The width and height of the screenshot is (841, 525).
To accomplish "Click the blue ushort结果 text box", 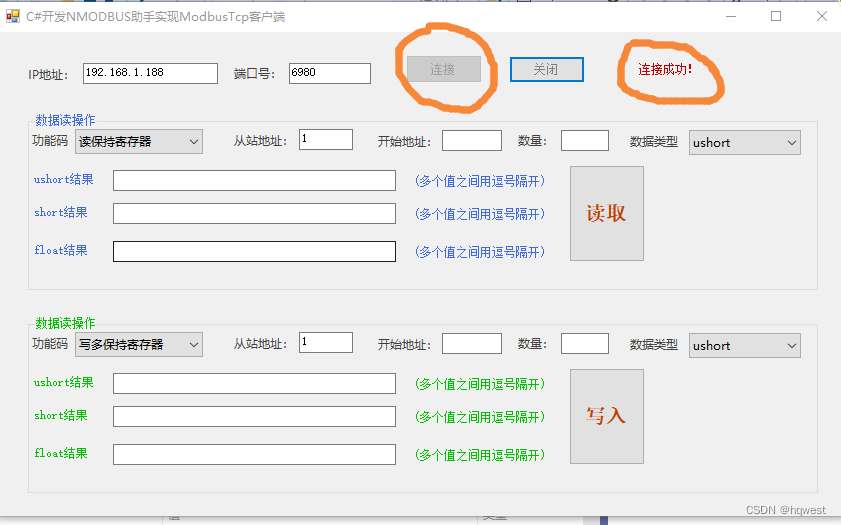I will tap(254, 181).
